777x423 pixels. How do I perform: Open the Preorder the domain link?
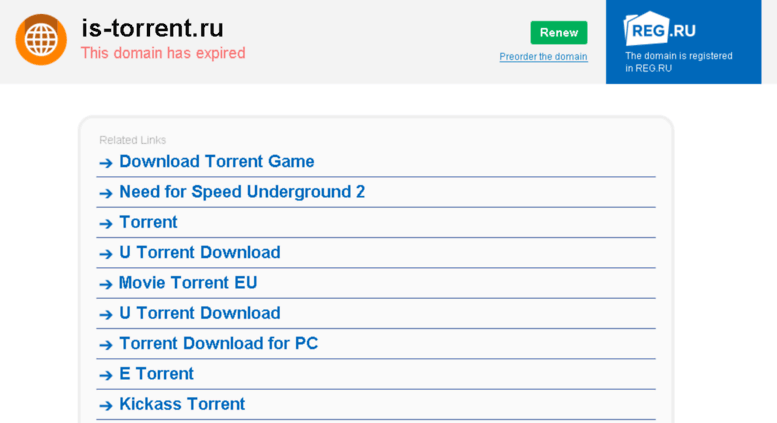point(543,56)
